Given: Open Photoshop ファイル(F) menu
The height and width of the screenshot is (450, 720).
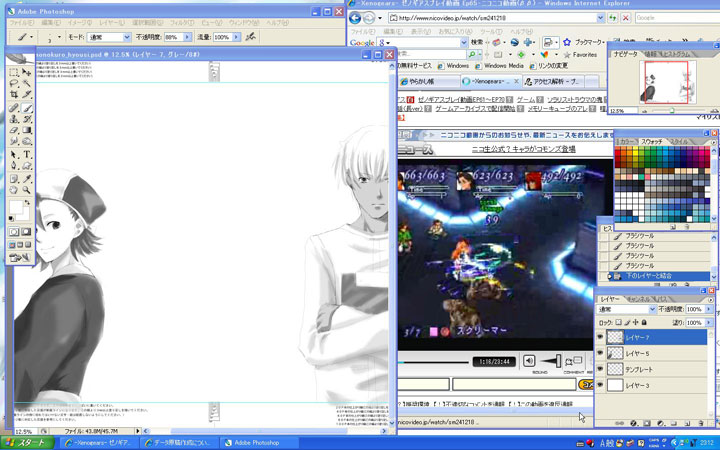Looking at the screenshot, I should pyautogui.click(x=21, y=22).
